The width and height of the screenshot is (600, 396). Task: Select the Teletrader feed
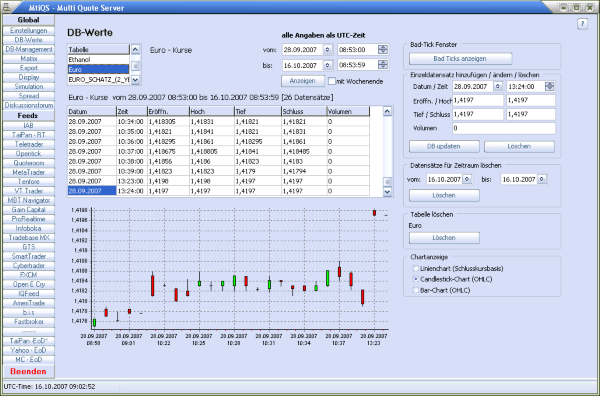point(29,144)
